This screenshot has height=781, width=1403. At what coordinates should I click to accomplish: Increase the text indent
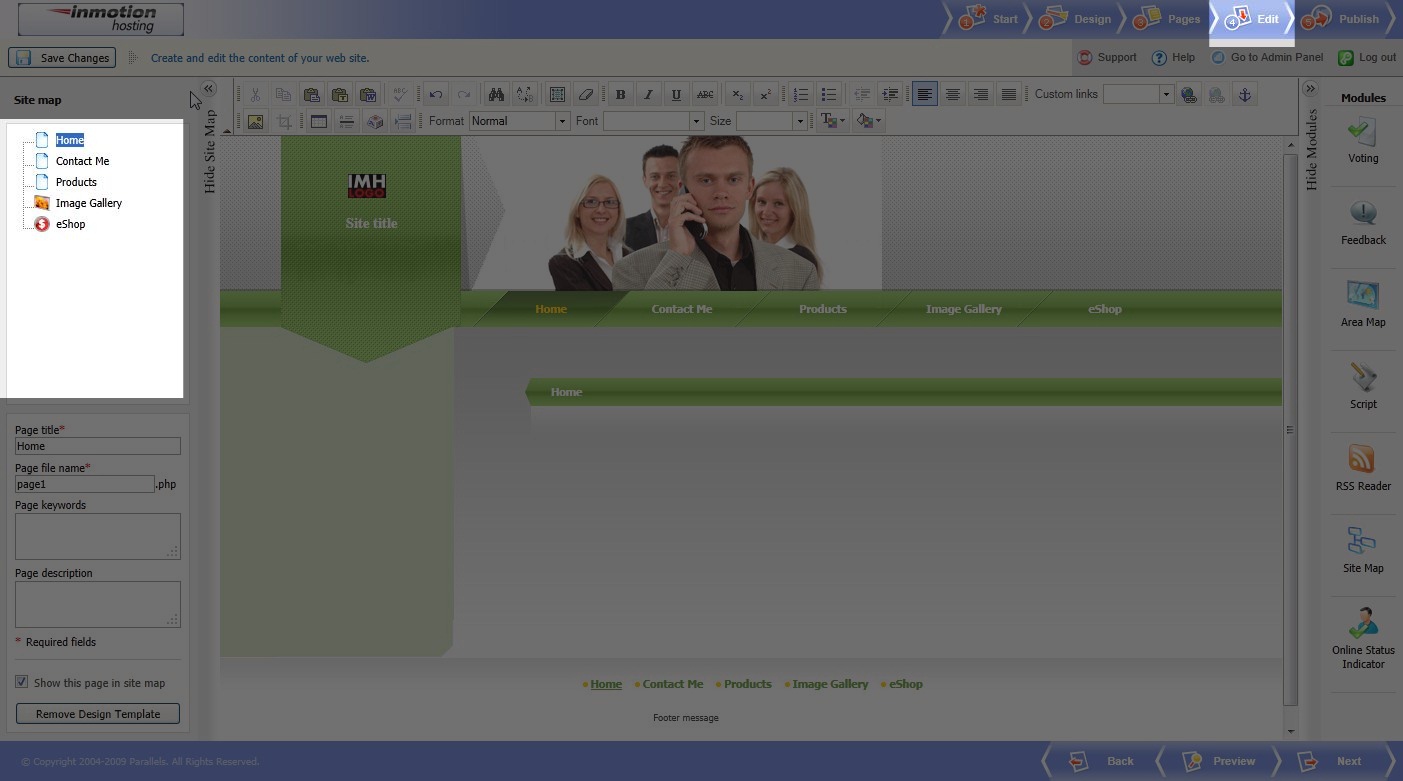point(889,94)
